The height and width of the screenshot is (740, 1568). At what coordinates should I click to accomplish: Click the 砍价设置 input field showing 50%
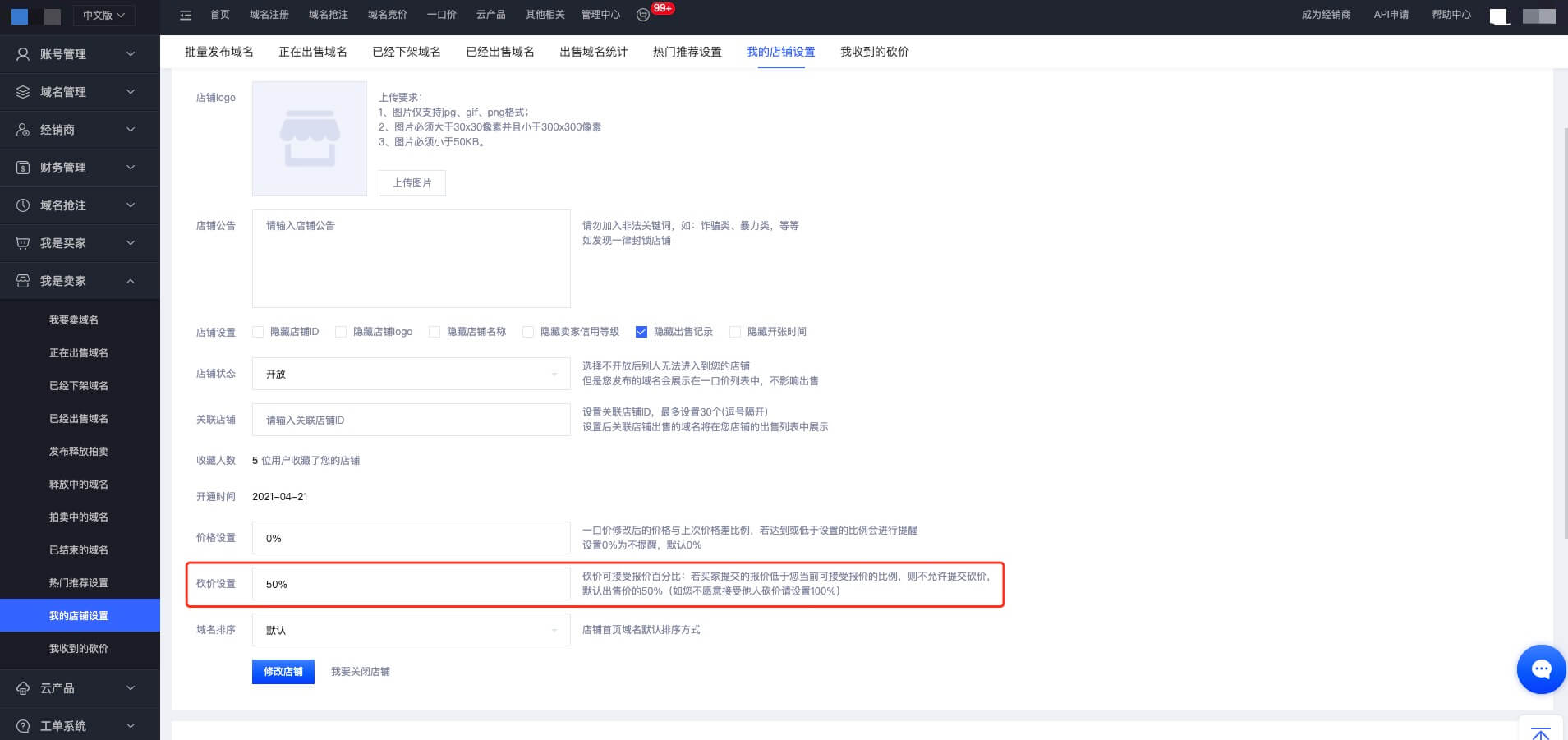click(411, 584)
